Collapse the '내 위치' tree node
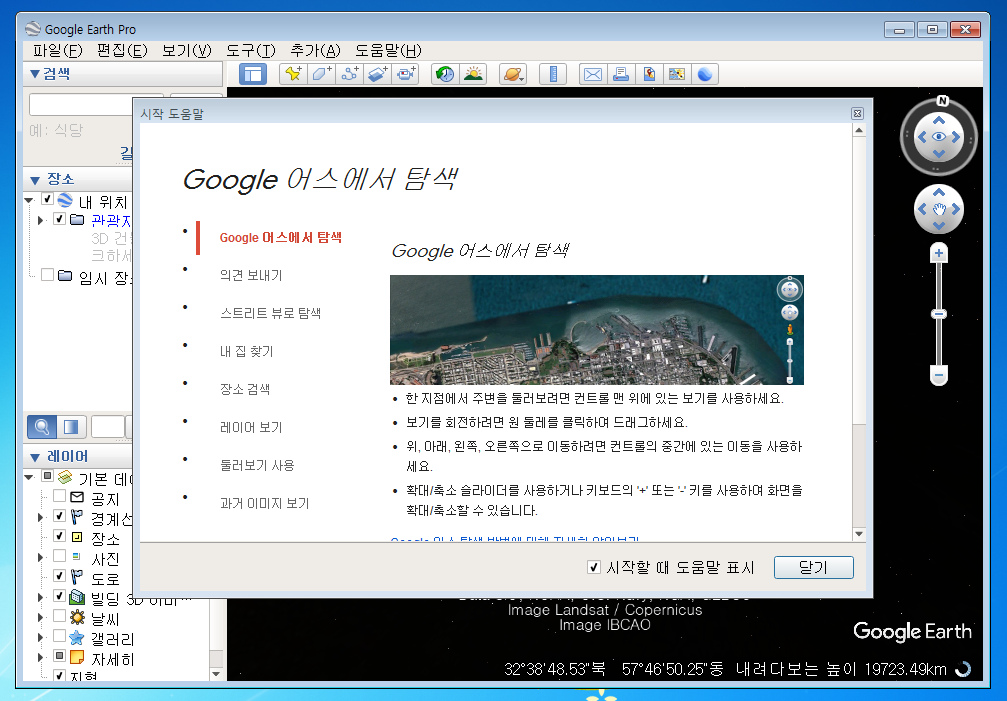Image resolution: width=1007 pixels, height=701 pixels. tap(30, 200)
